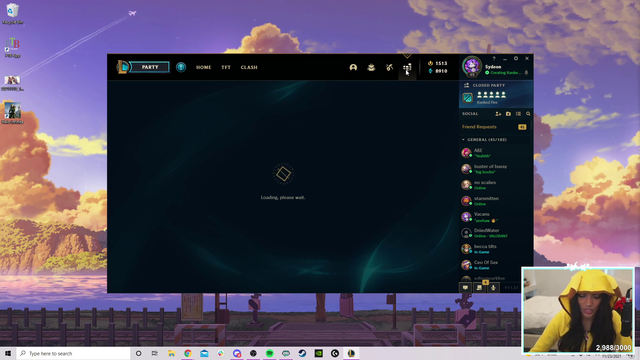Select friend no scalies
Image resolution: width=640 pixels, height=360 pixels.
point(495,184)
